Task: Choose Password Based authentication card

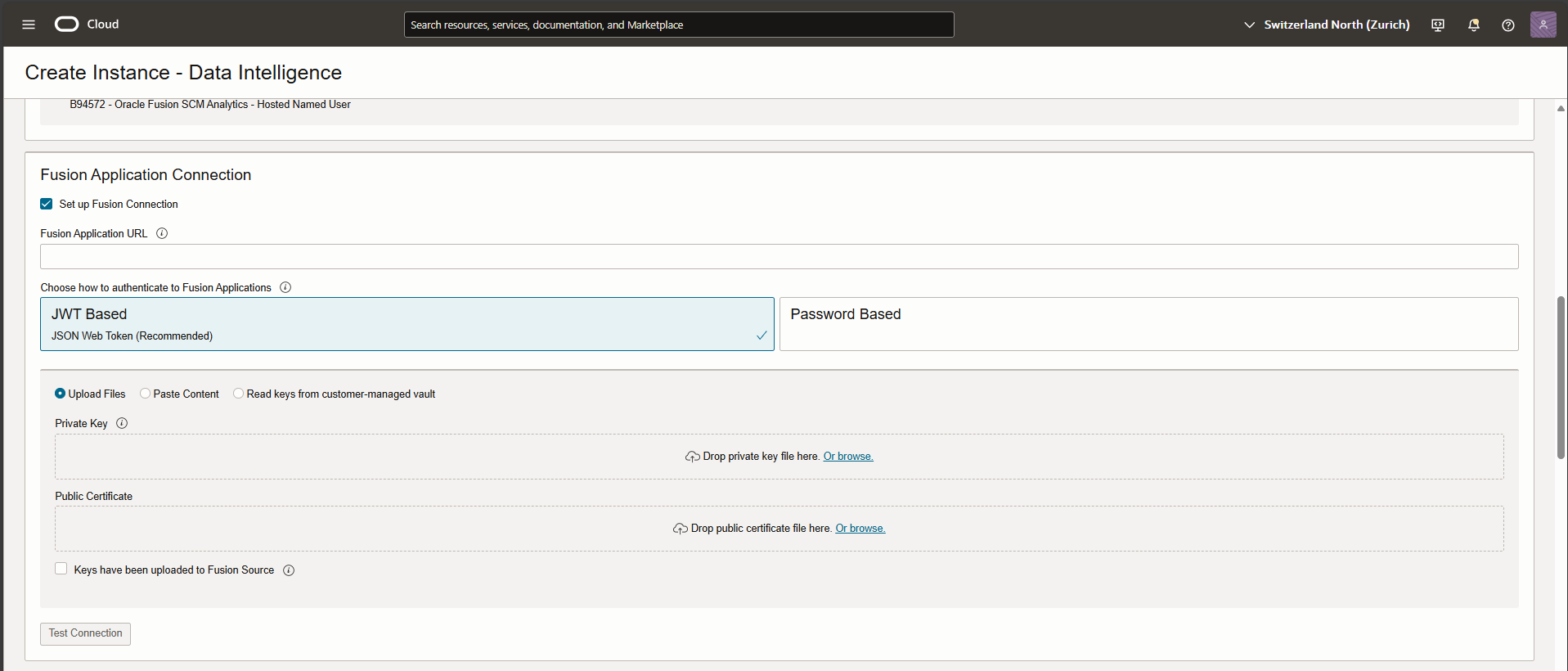Action: click(x=1148, y=324)
